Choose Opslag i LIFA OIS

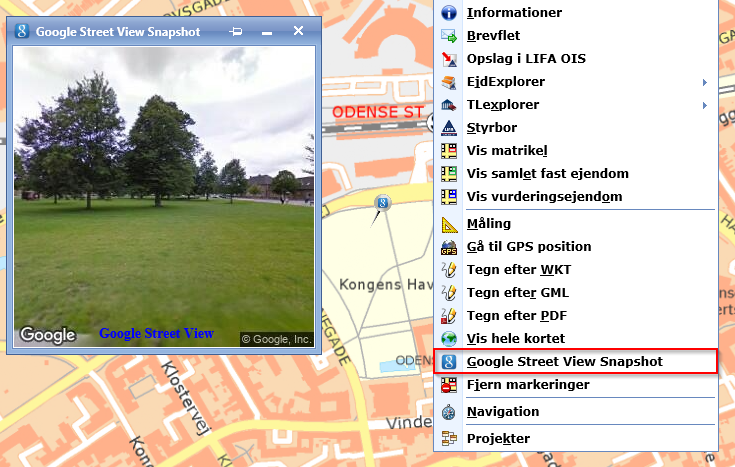point(576,59)
